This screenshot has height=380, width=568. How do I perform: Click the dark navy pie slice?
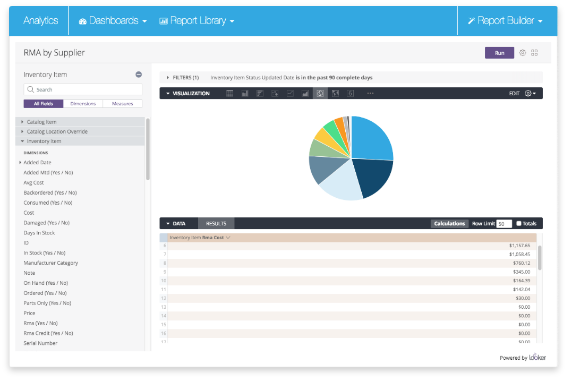[373, 176]
